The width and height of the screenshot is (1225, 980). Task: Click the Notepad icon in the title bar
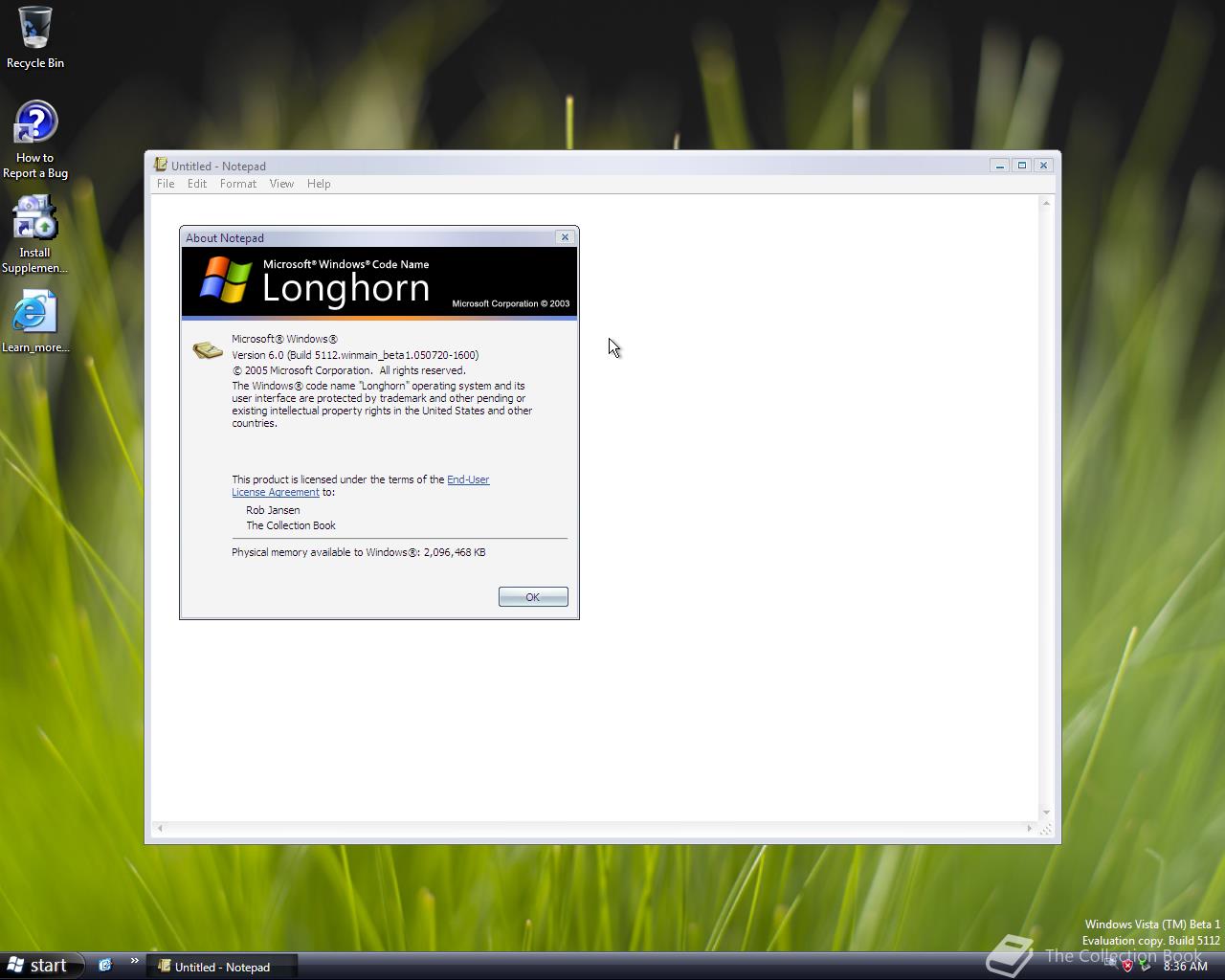pyautogui.click(x=161, y=165)
